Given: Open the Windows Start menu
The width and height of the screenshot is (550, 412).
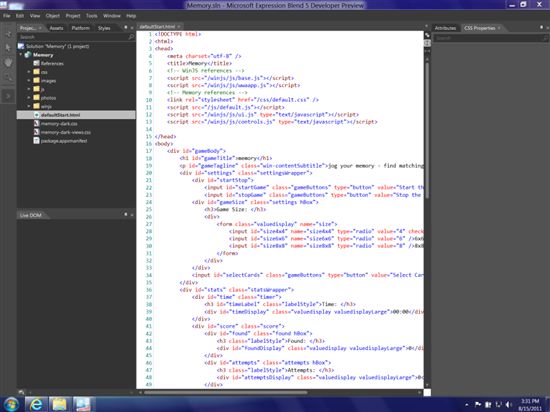Looking at the screenshot, I should point(11,404).
